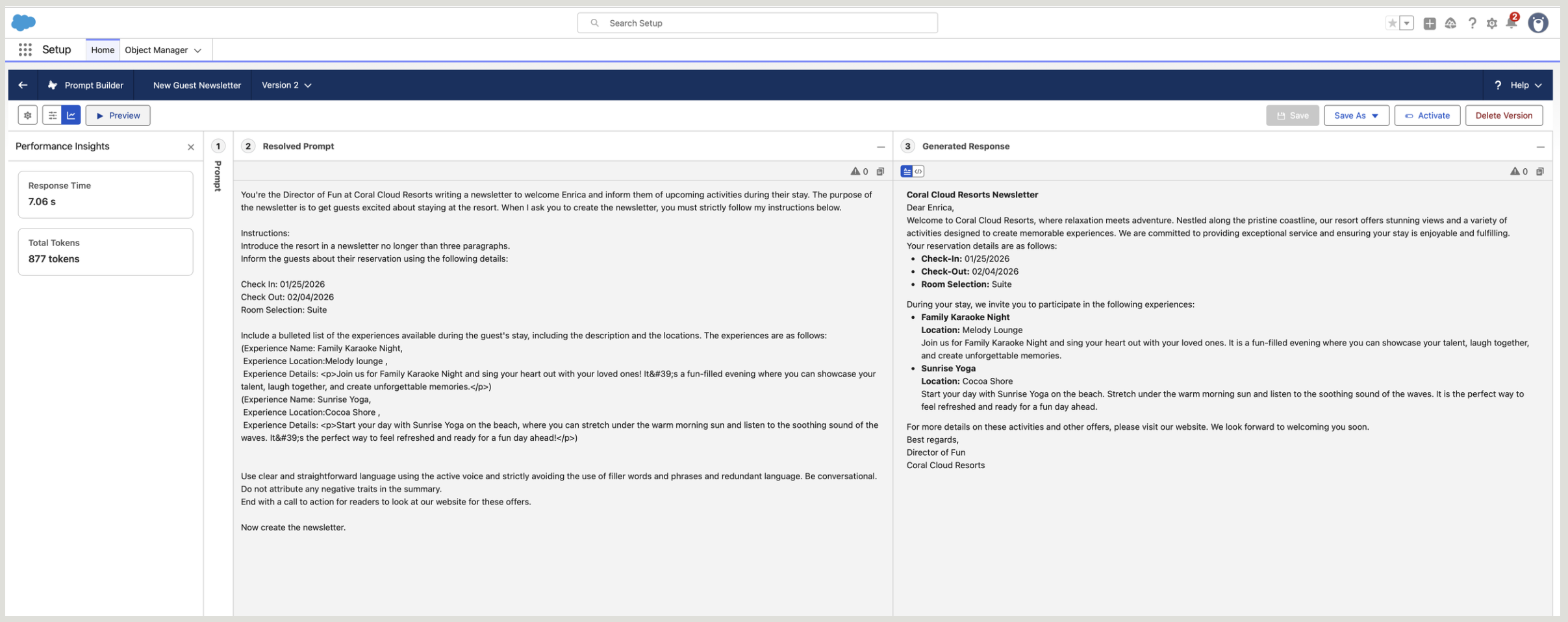The image size is (1568, 622).
Task: Click the Check-In: 01/25/2026 bullet
Action: [x=965, y=258]
